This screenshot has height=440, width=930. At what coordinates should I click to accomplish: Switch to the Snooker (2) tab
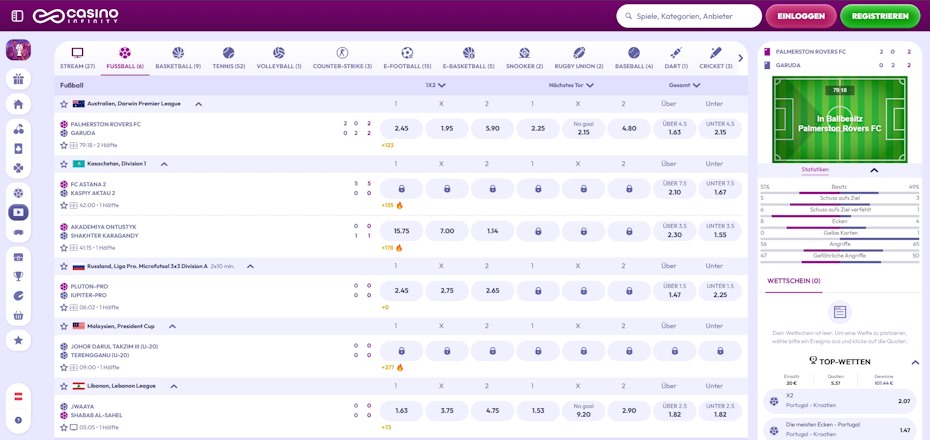tap(524, 58)
